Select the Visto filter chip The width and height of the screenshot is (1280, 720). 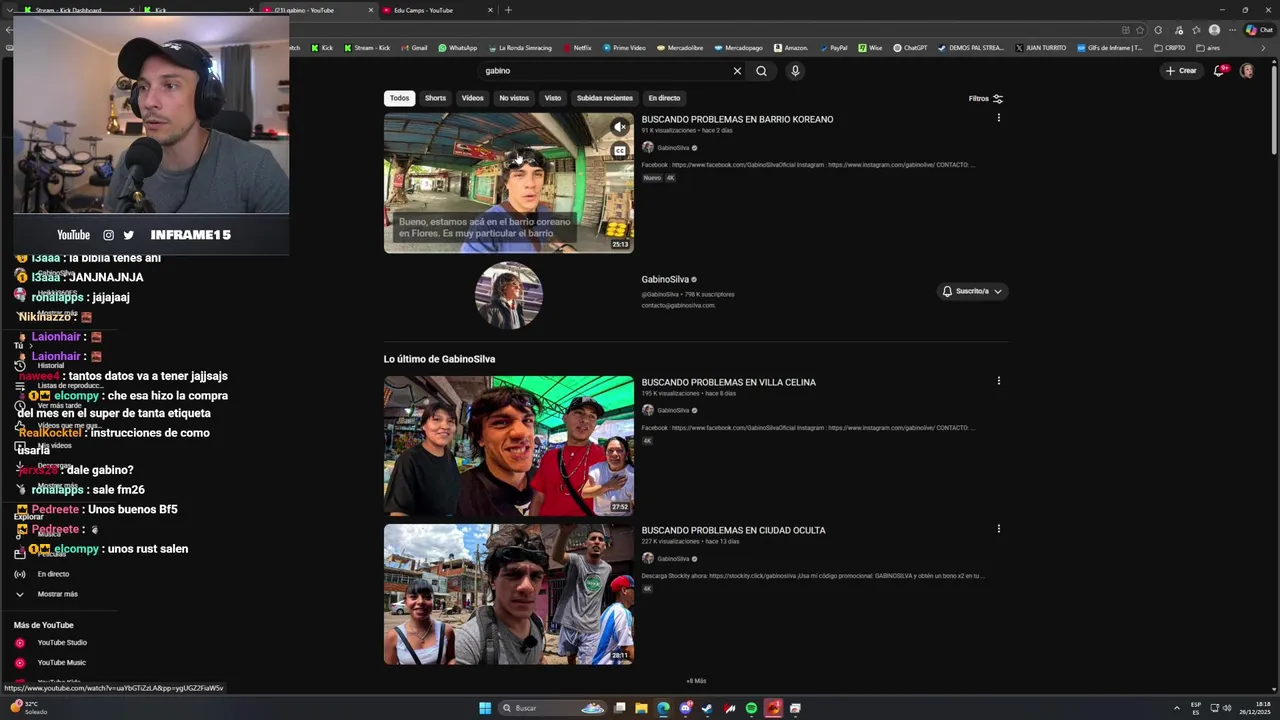(553, 98)
